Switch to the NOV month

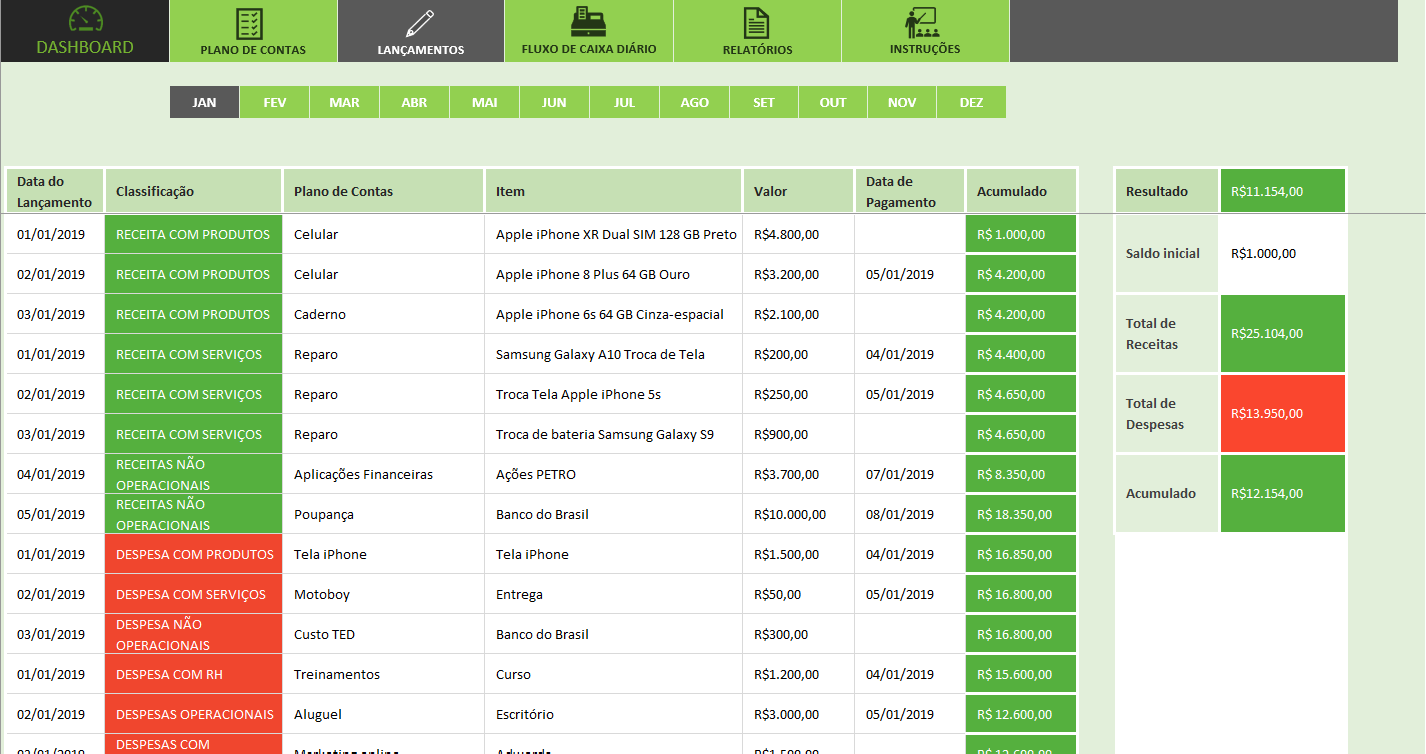[x=902, y=102]
